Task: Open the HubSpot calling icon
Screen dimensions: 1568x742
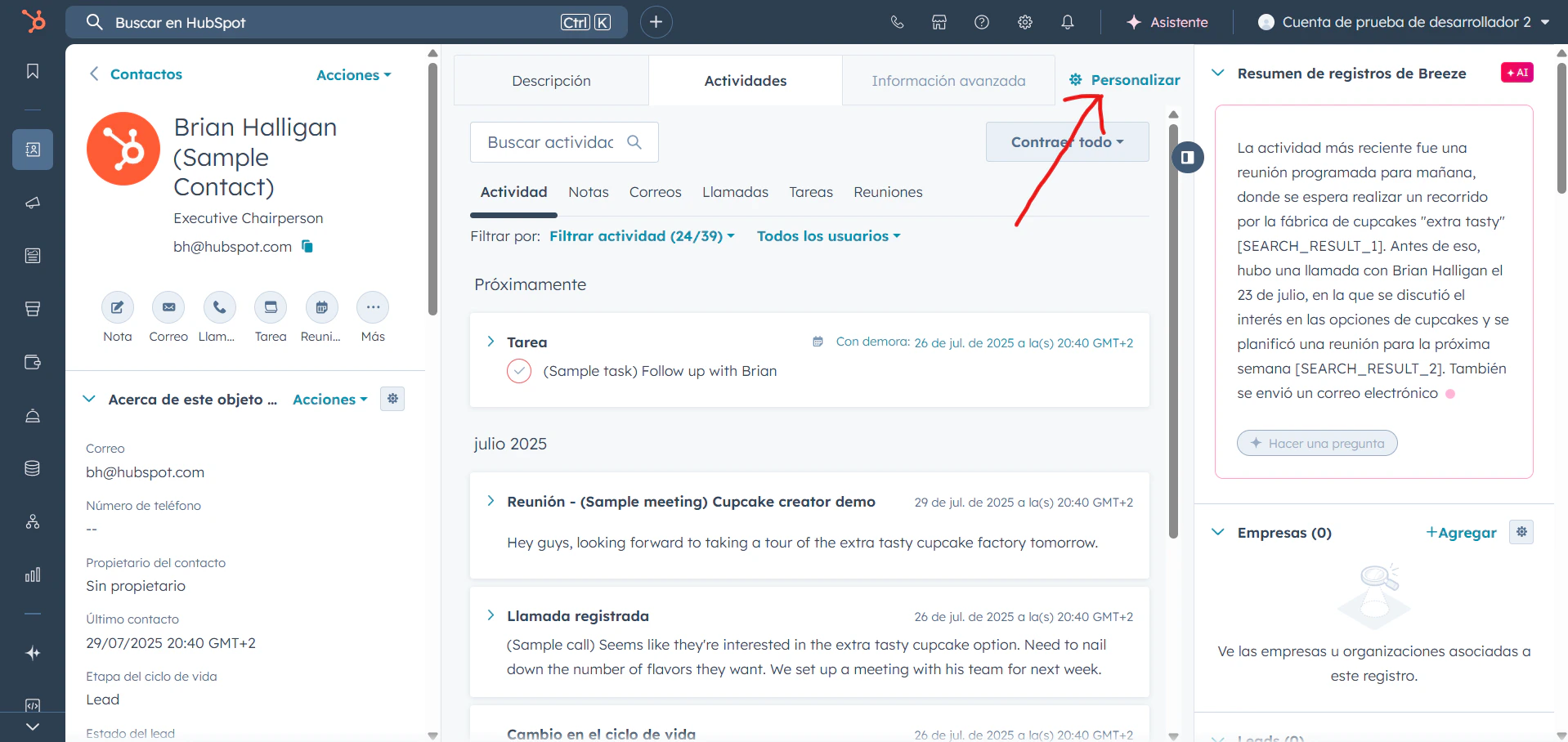Action: click(897, 22)
